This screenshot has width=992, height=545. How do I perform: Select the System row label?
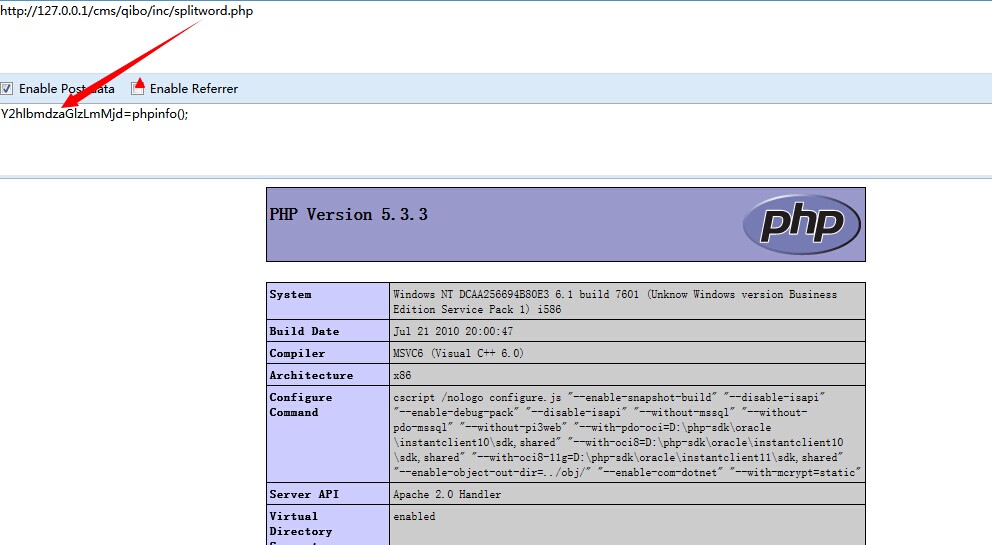point(290,294)
